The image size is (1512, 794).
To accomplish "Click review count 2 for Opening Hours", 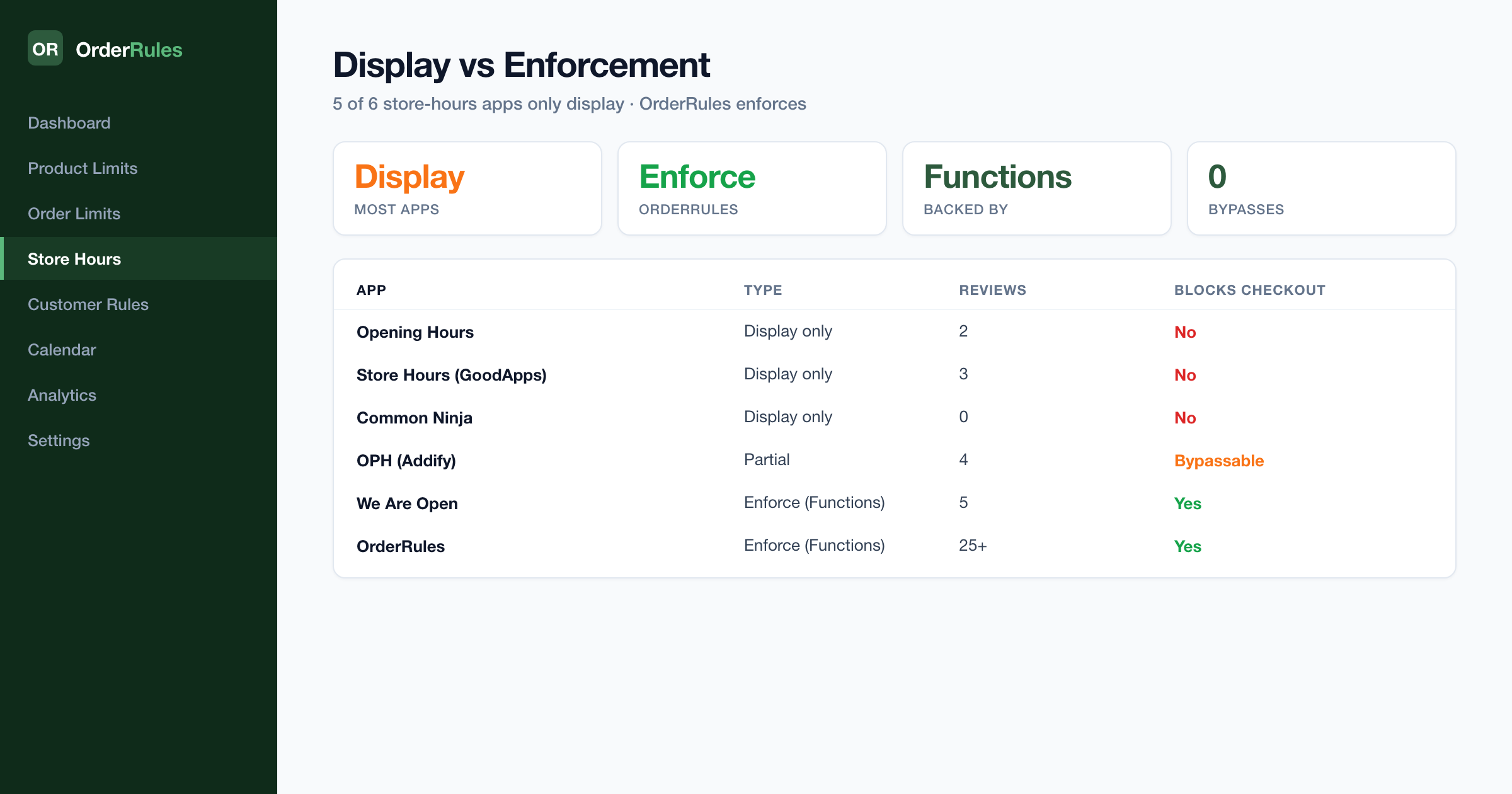I will click(x=963, y=331).
